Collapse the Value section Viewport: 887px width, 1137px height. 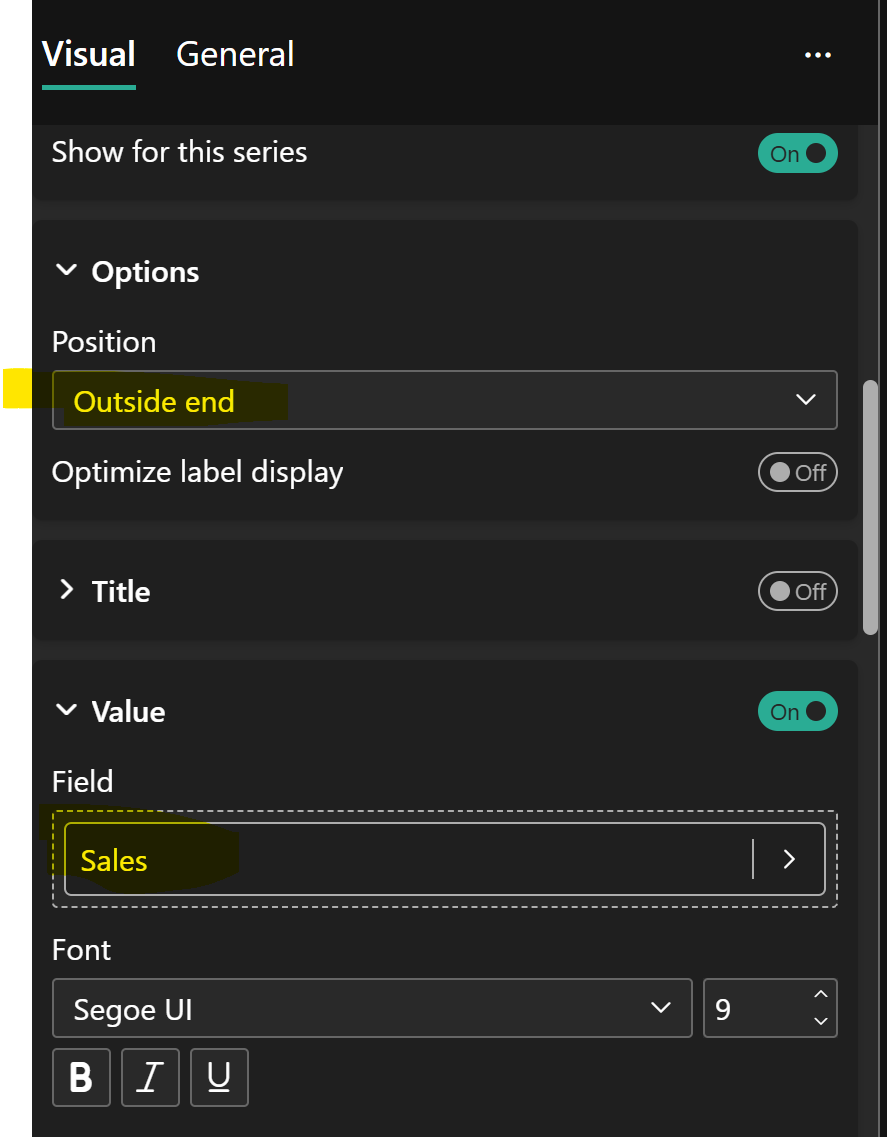66,709
